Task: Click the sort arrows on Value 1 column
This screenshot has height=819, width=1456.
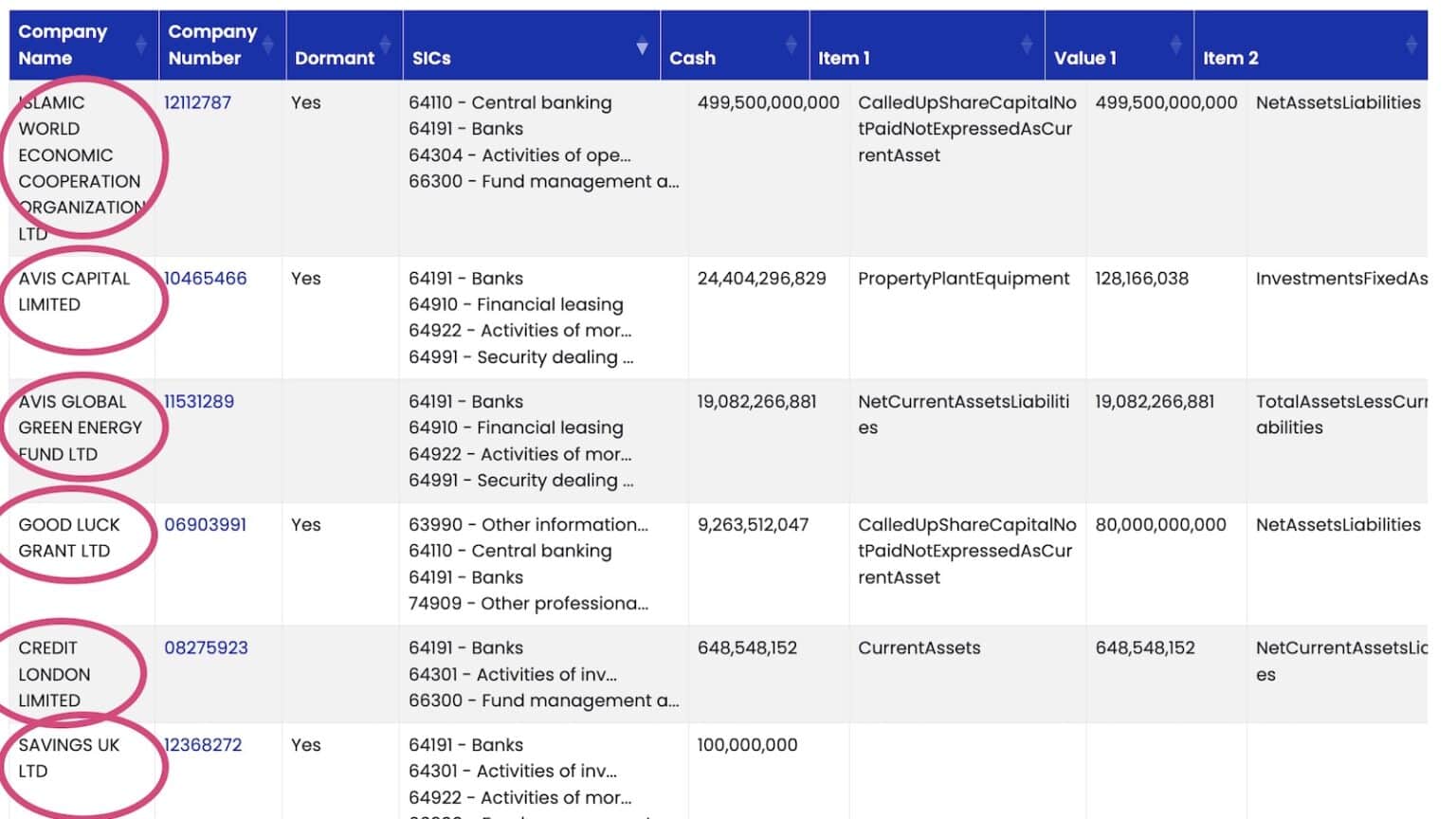Action: click(1178, 44)
